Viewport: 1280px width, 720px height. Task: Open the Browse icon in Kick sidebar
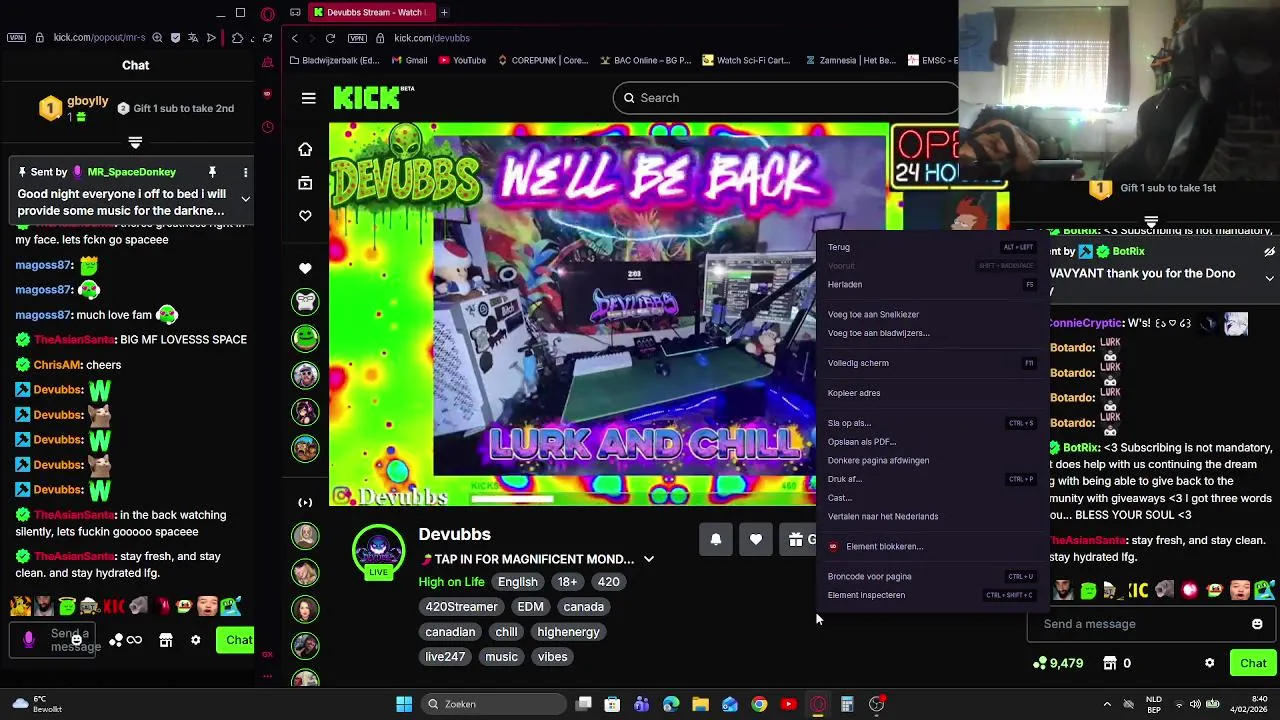point(305,183)
